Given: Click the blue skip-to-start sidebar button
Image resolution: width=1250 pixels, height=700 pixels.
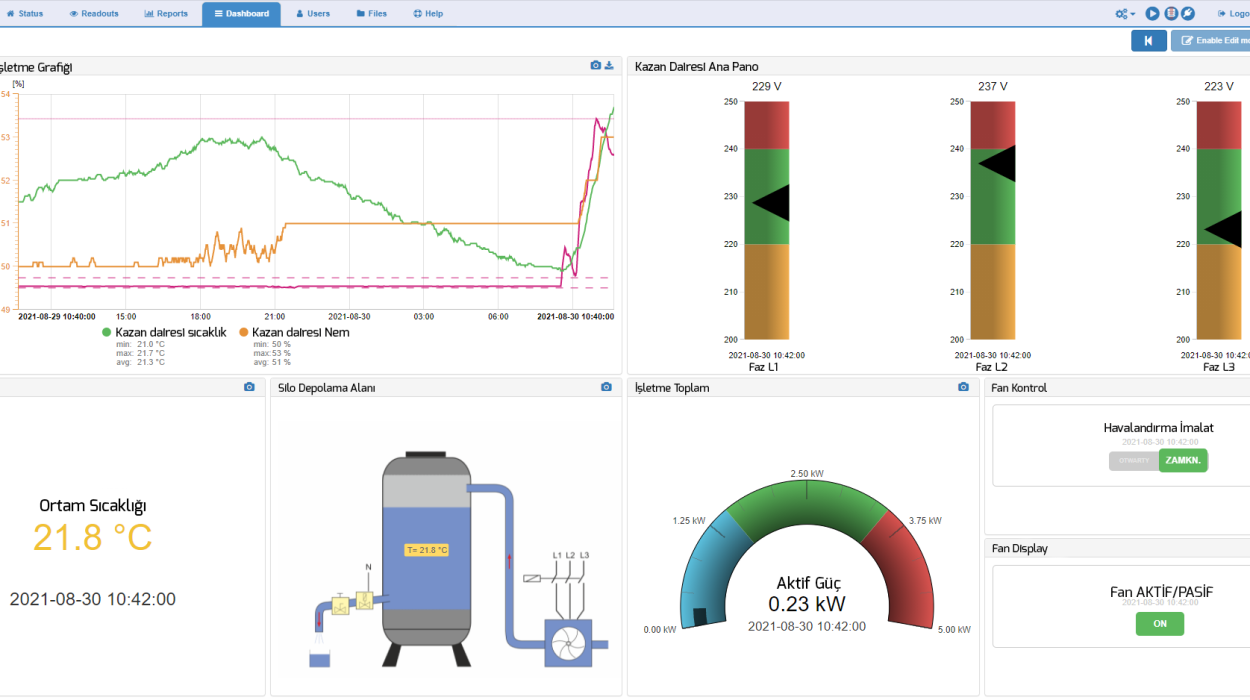Looking at the screenshot, I should [x=1149, y=41].
